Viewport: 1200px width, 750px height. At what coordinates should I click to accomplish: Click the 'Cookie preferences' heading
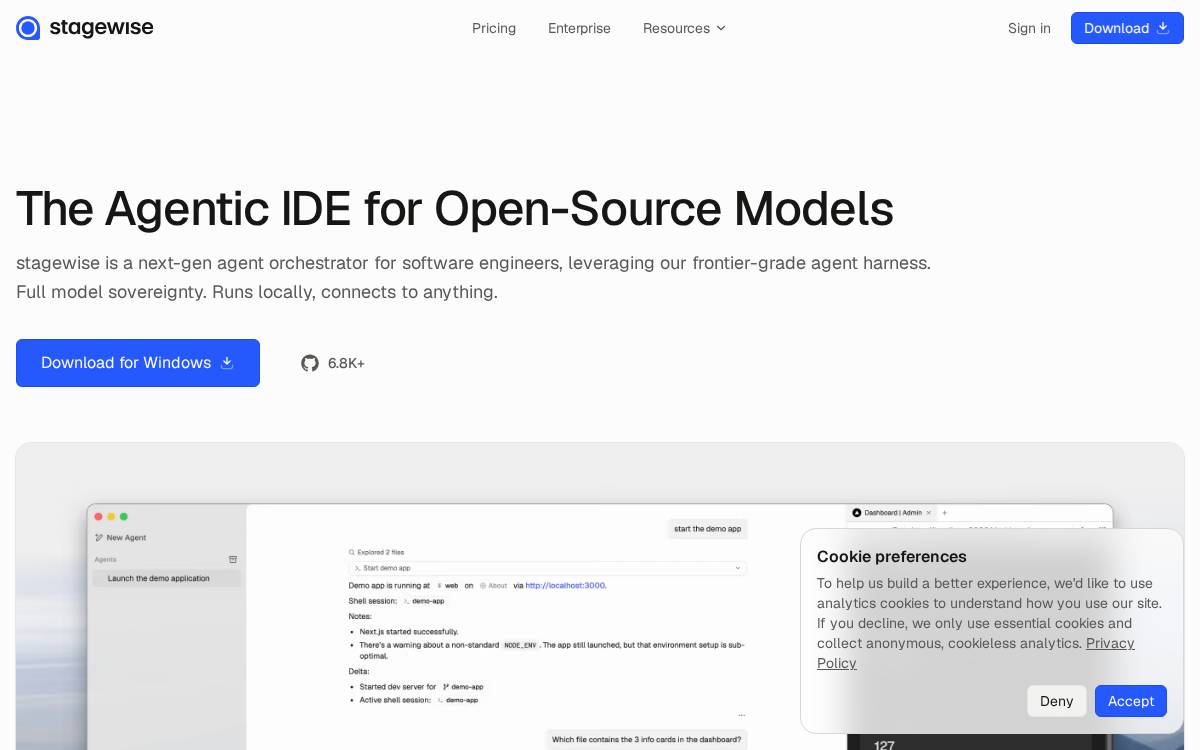coord(892,557)
